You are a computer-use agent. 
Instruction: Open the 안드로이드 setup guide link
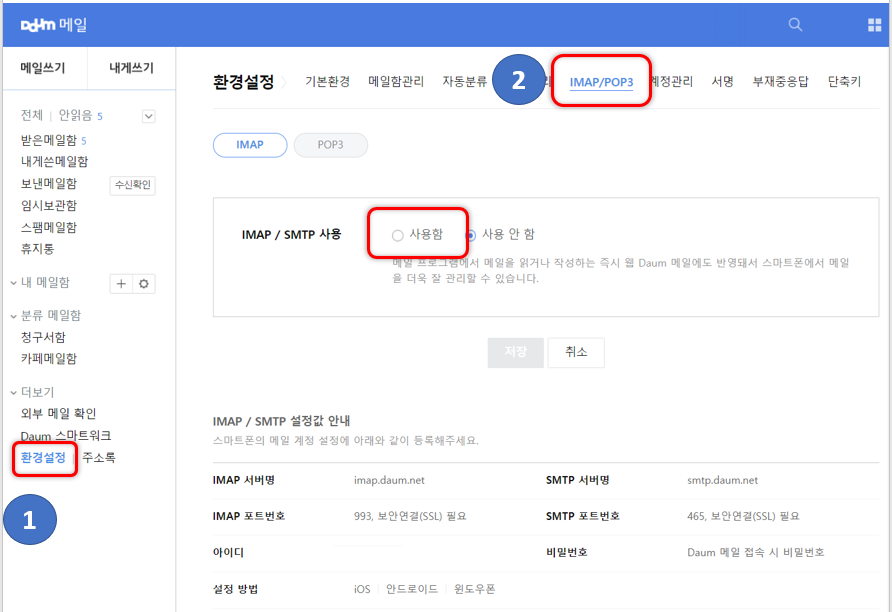[412, 589]
